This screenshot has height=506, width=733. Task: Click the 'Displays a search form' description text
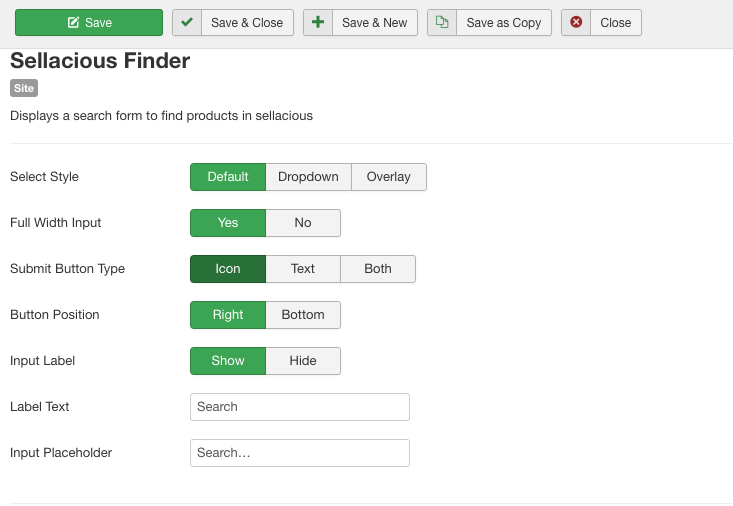tap(161, 116)
